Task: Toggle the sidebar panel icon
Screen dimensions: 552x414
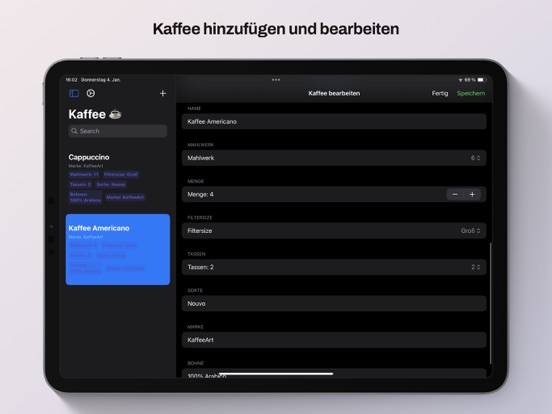Action: pyautogui.click(x=74, y=93)
